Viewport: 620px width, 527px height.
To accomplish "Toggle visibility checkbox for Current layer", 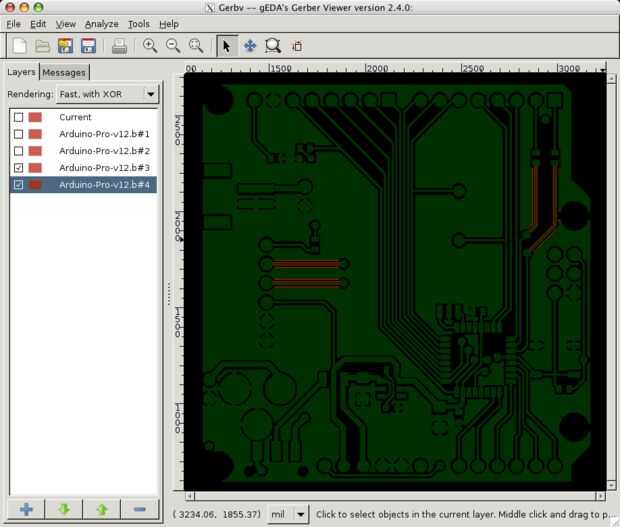I will pos(19,117).
